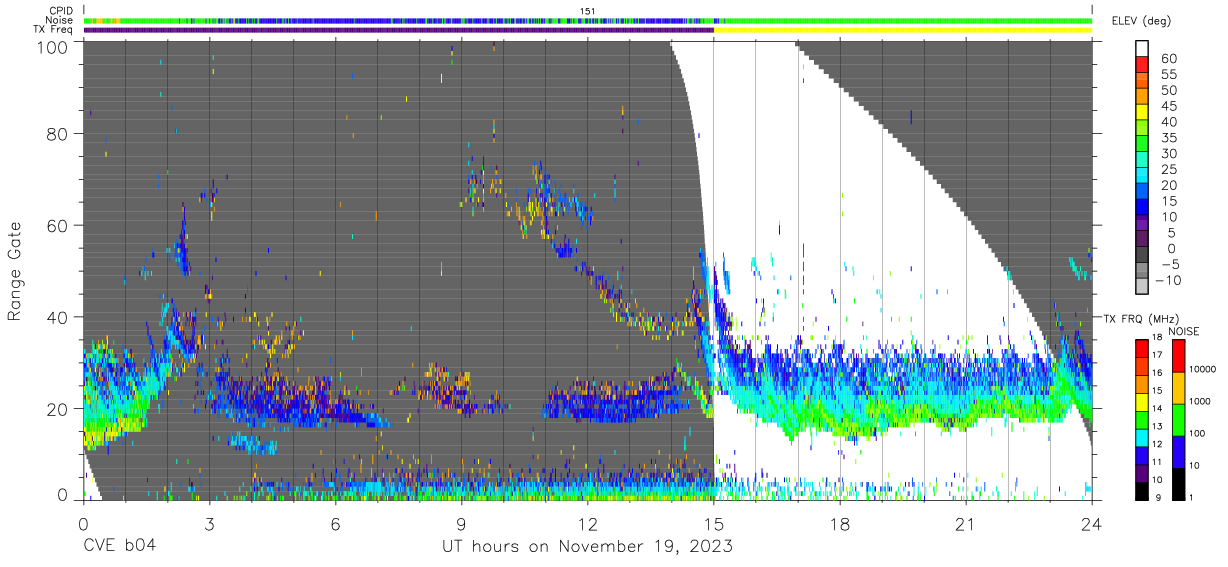Pick the blue 10–15 degree elevation swatch
Viewport: 1228px width, 567px height.
pos(1142,208)
